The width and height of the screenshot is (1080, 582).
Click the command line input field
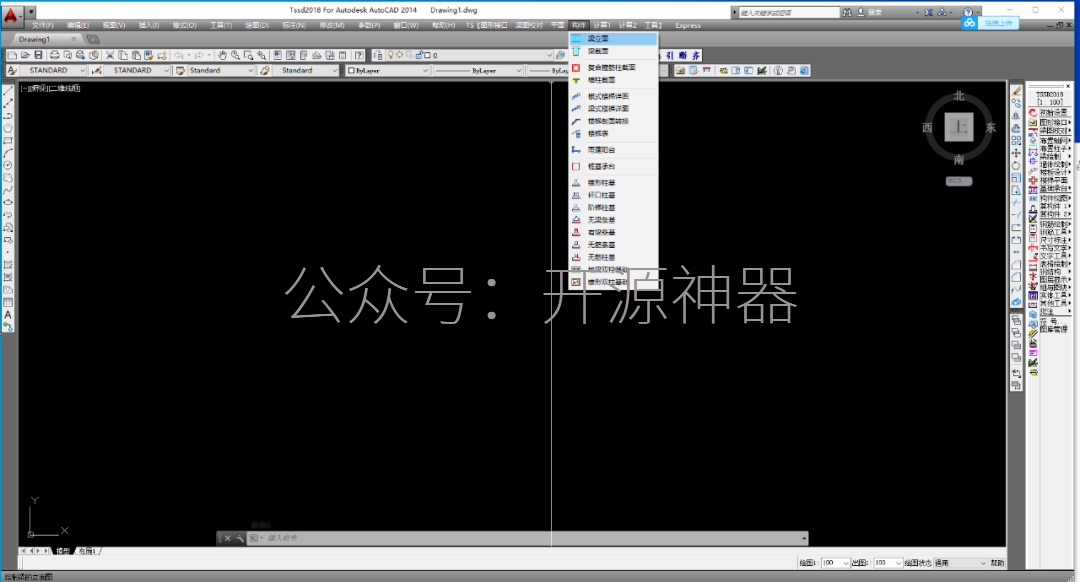[x=530, y=538]
